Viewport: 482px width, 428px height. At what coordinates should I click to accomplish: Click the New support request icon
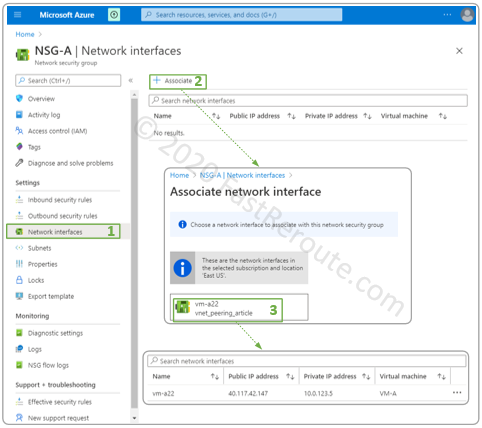[x=19, y=418]
